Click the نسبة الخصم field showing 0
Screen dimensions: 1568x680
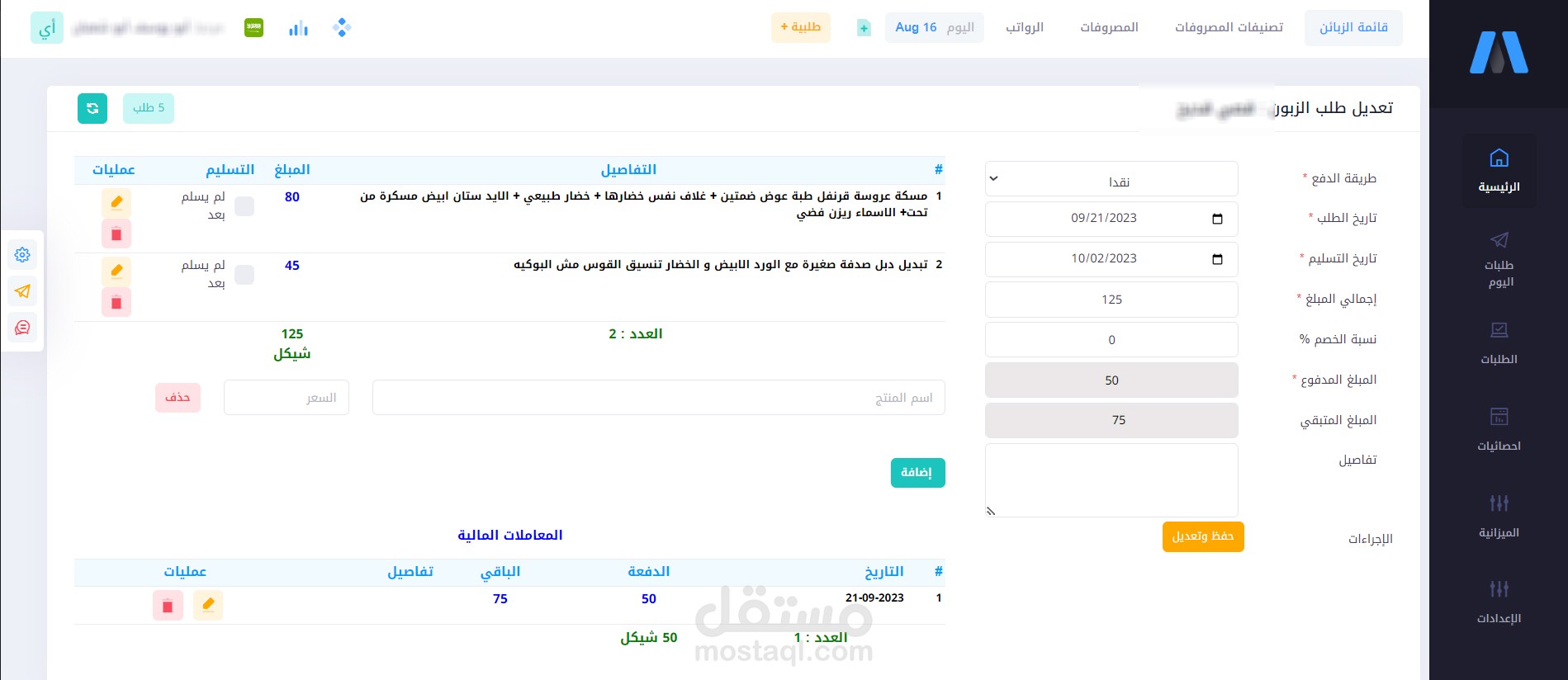coord(1111,340)
